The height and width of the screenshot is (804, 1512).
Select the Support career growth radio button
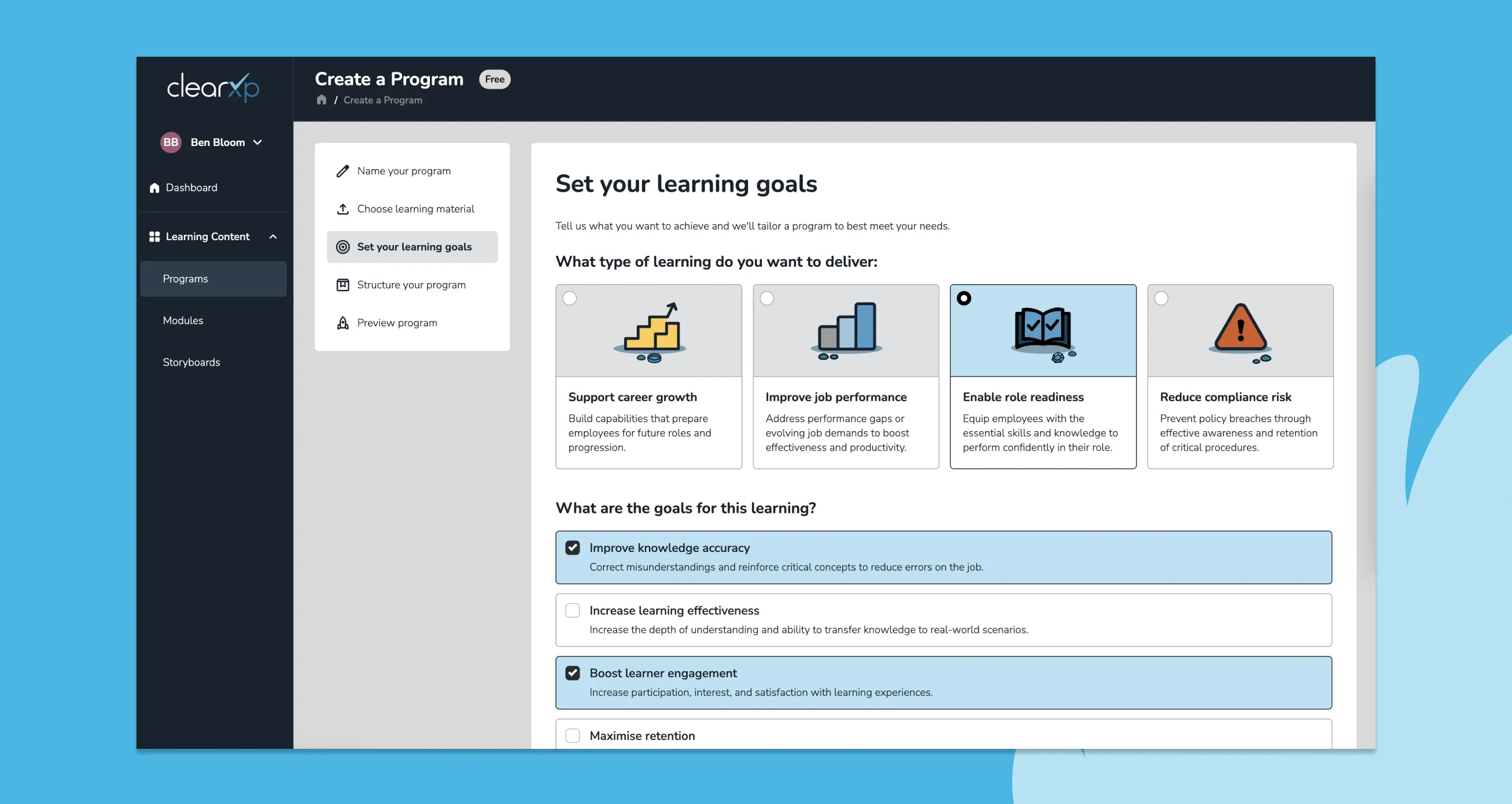(x=569, y=298)
